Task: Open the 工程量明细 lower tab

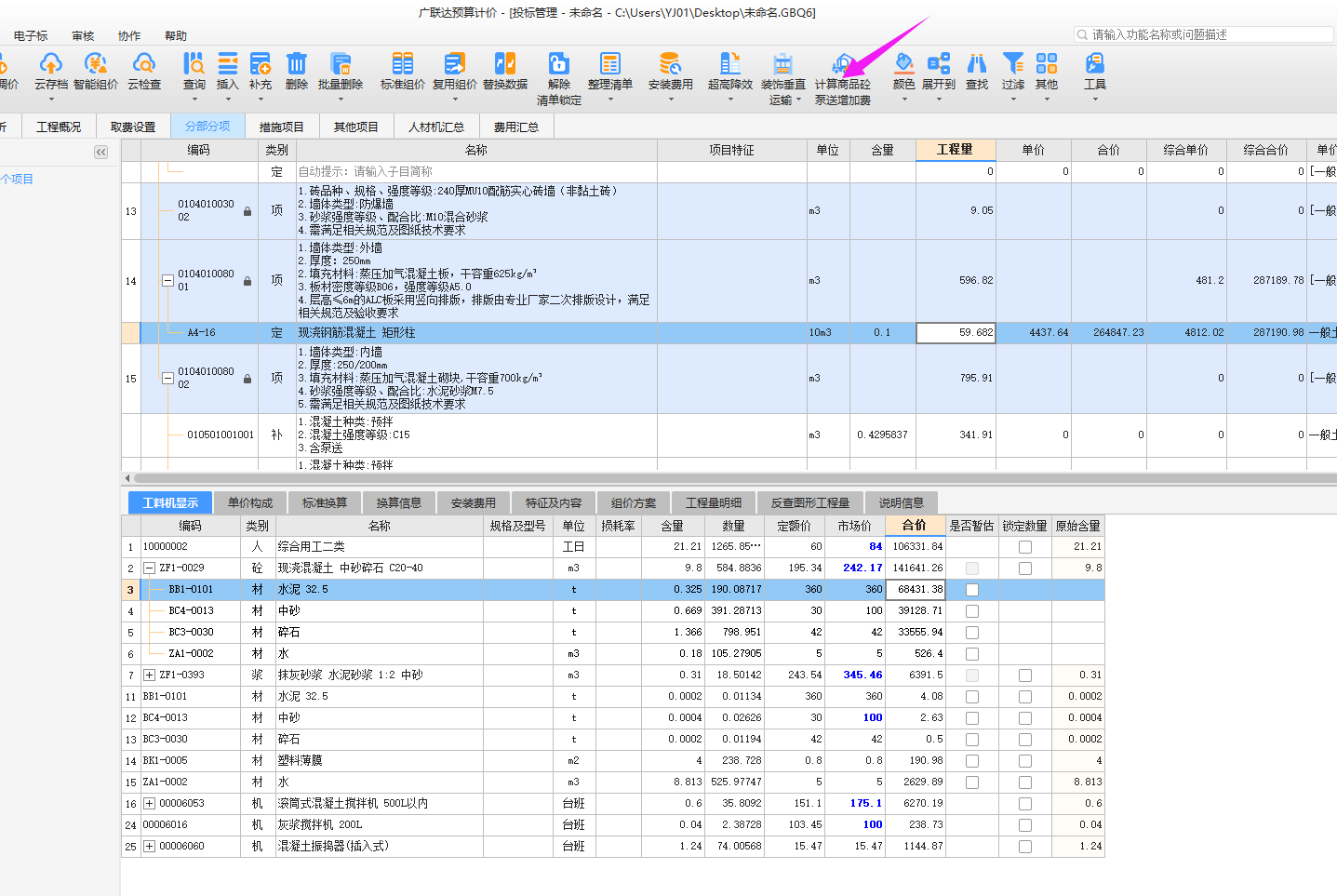Action: tap(714, 502)
